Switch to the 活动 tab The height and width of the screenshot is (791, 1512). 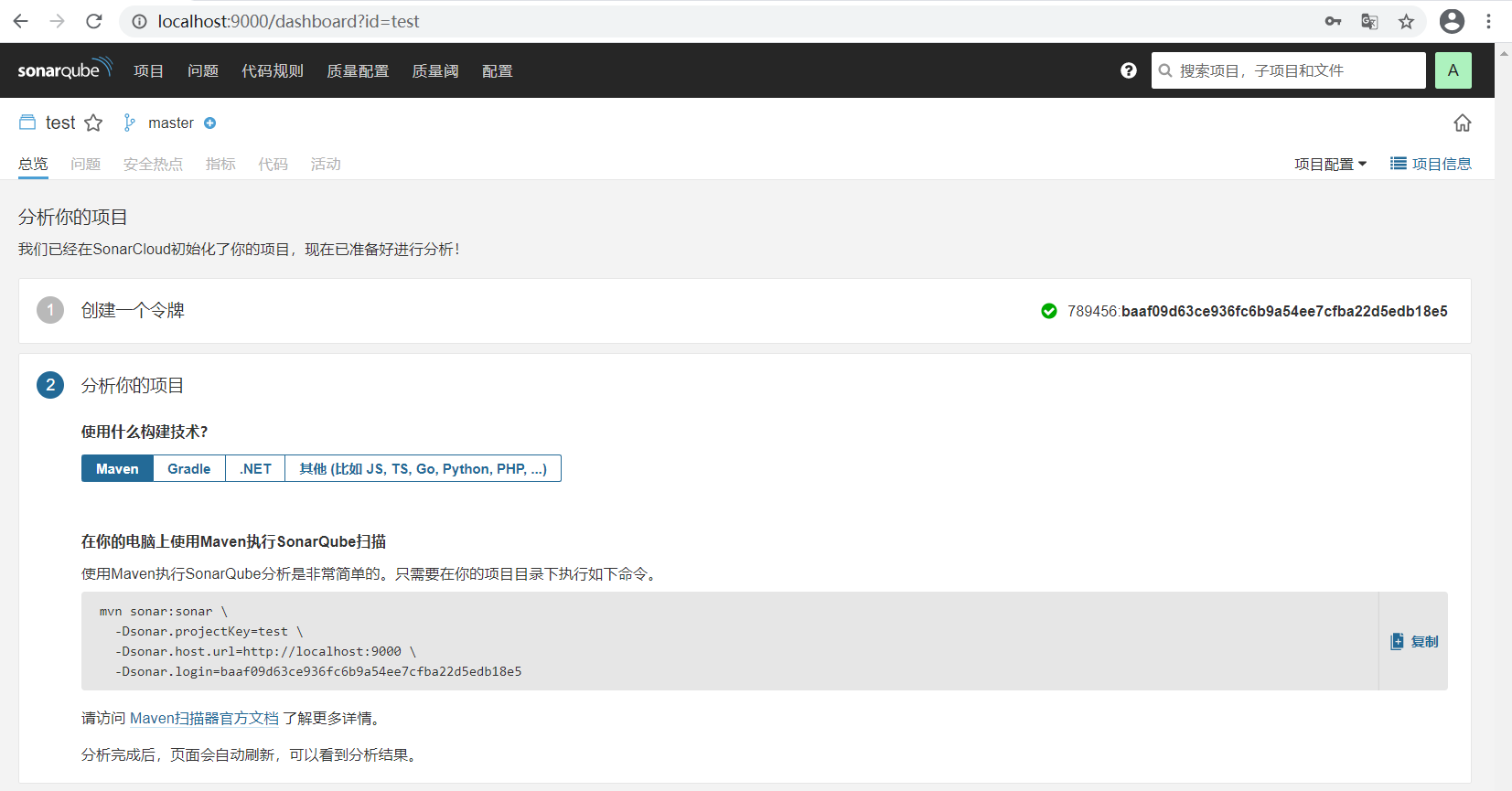(x=326, y=164)
